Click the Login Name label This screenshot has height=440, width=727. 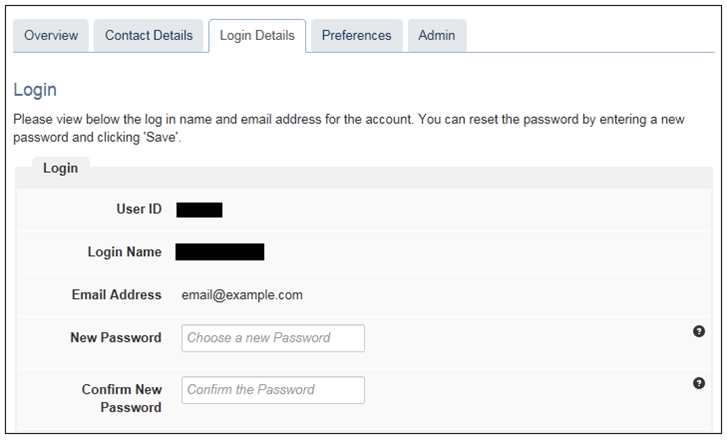[x=125, y=252]
